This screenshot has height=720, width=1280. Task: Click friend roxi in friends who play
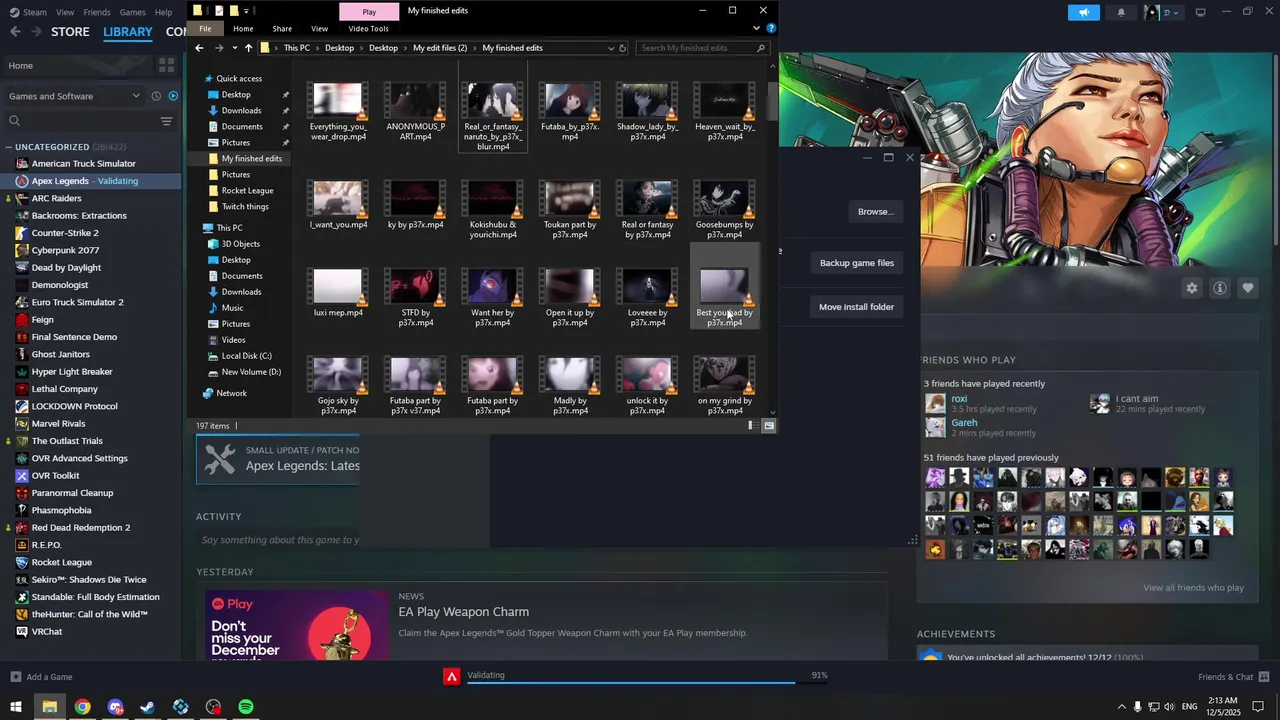click(959, 399)
